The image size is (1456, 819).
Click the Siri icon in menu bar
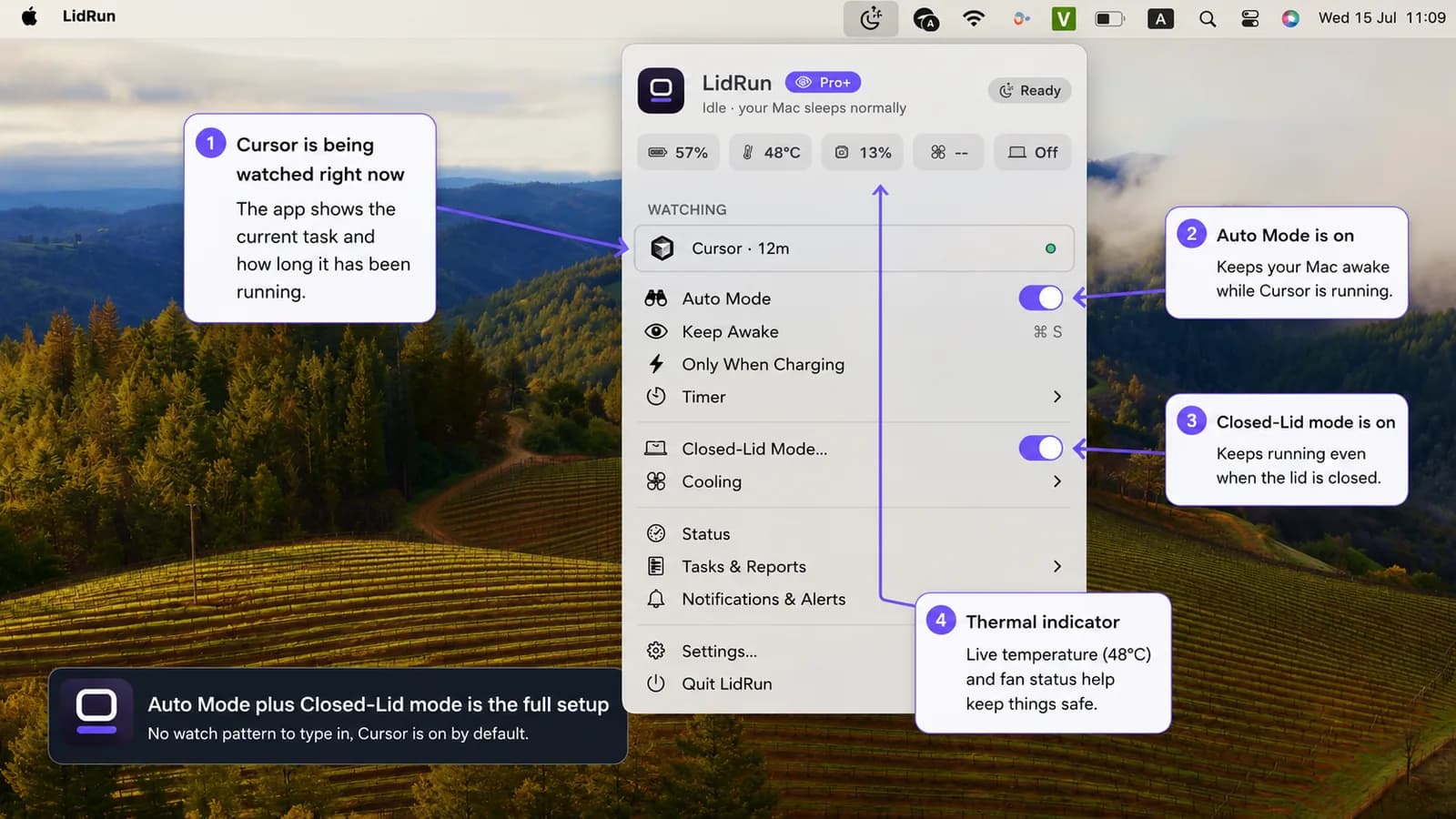[x=1290, y=18]
